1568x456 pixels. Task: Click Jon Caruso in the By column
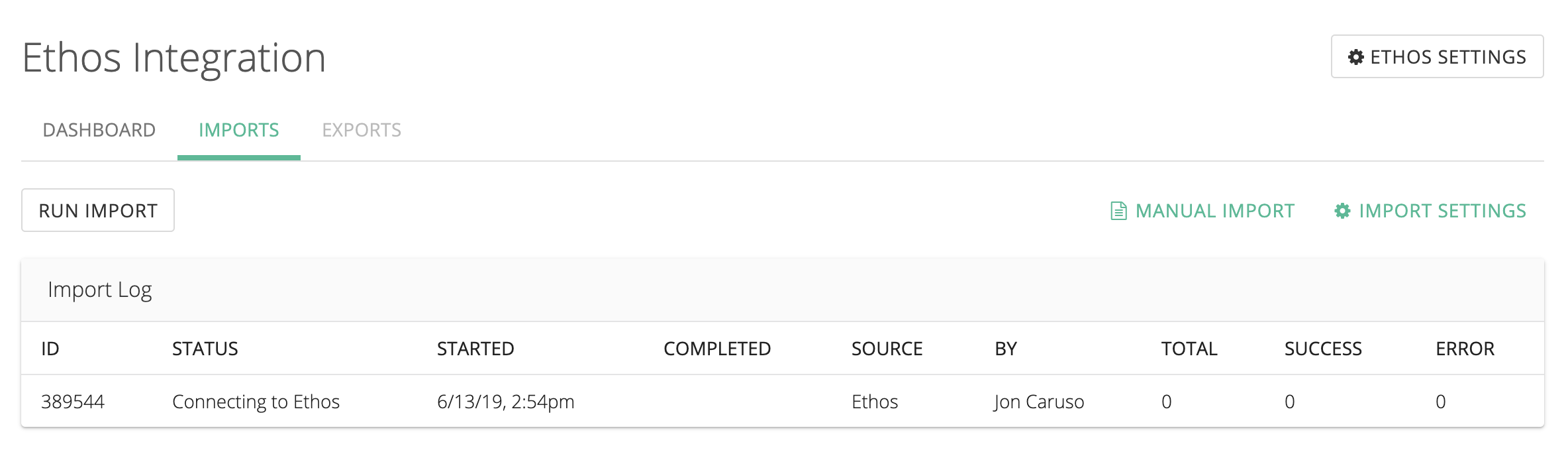pyautogui.click(x=1039, y=402)
